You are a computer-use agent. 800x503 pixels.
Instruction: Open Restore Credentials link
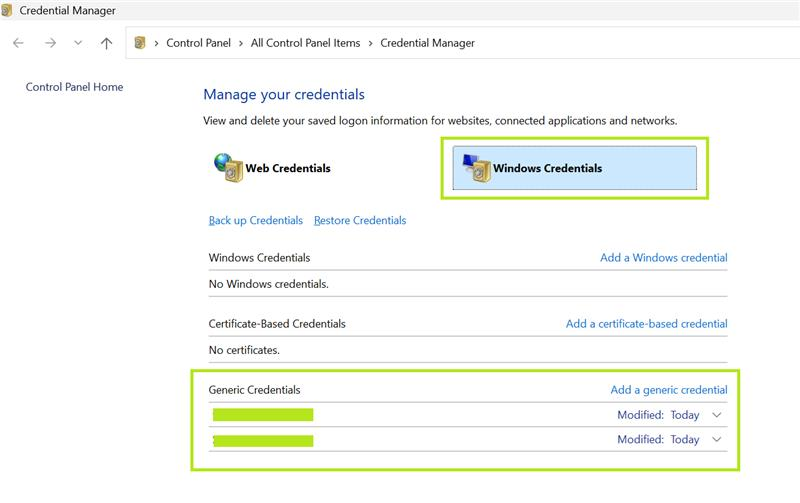(x=360, y=220)
